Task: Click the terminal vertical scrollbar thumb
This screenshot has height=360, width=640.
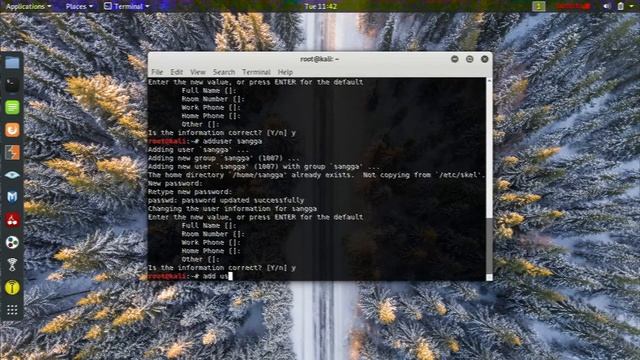Action: coord(489,246)
